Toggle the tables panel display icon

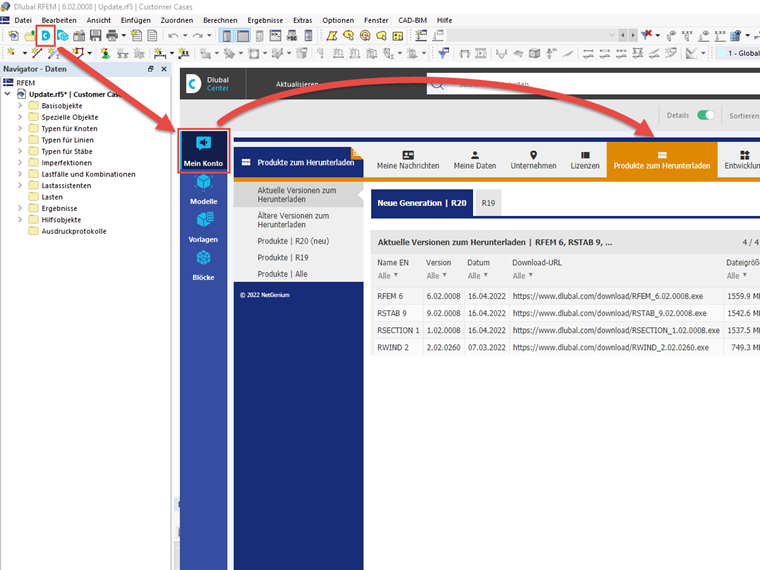coord(243,35)
